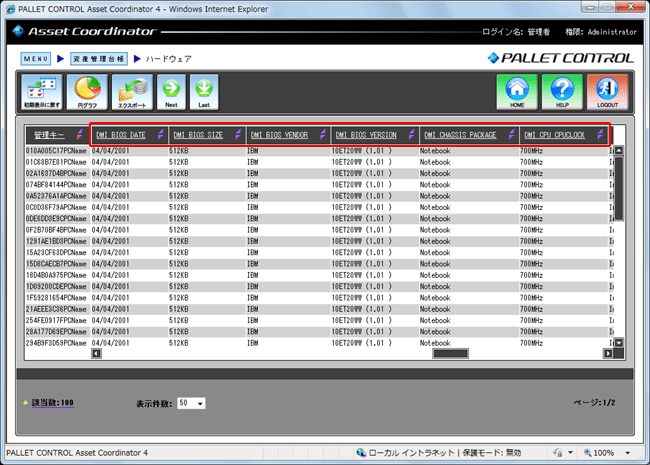Click the ページ:1/2 page indicator
This screenshot has height=465, width=650.
[x=594, y=402]
